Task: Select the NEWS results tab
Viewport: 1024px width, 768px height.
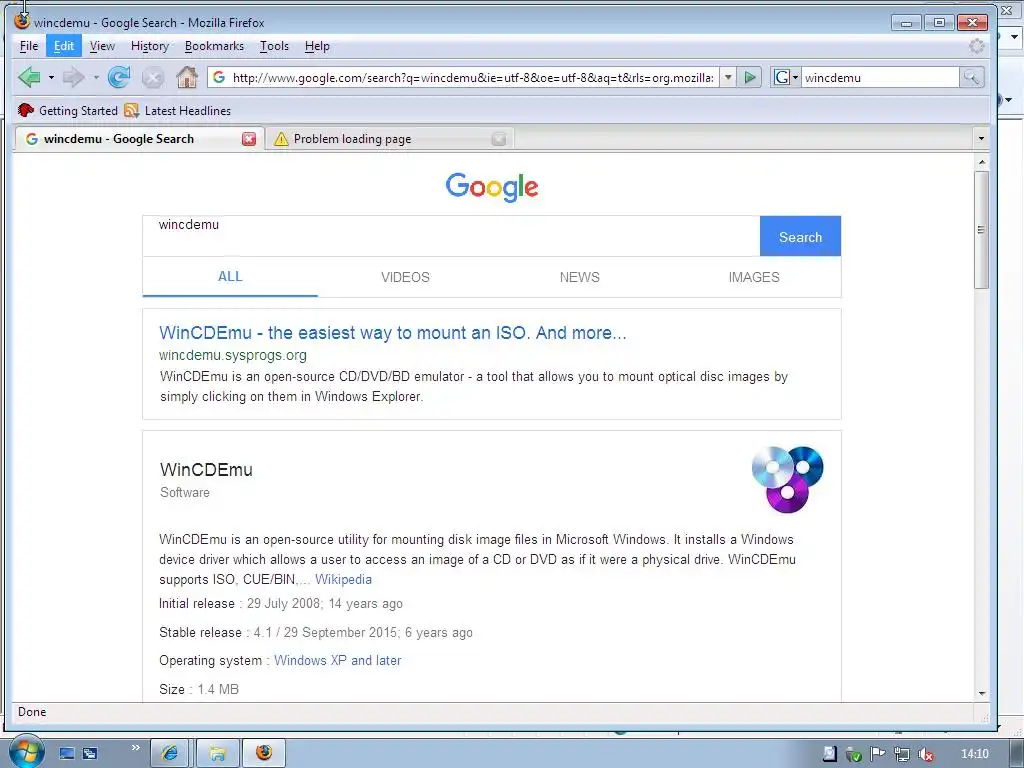Action: click(579, 277)
